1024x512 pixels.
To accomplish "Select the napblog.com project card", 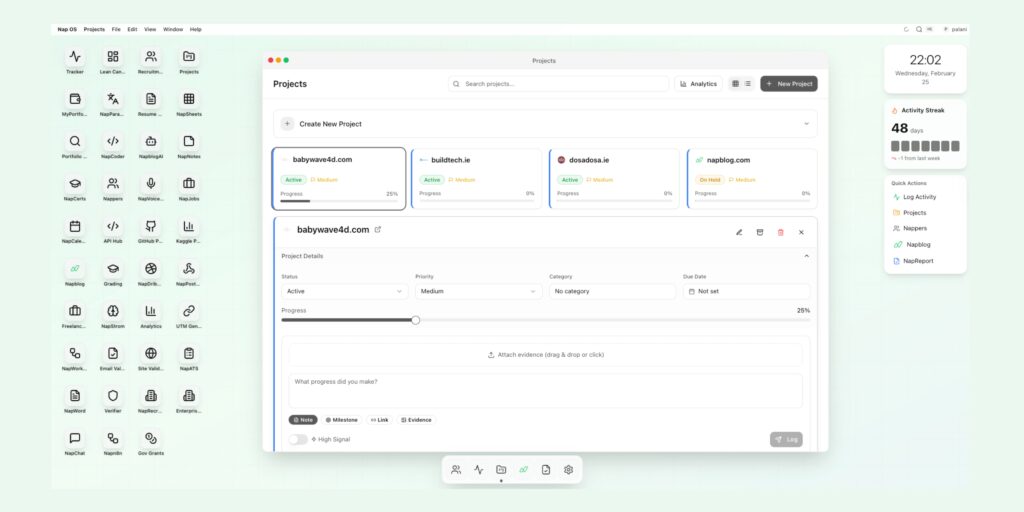I will click(752, 178).
